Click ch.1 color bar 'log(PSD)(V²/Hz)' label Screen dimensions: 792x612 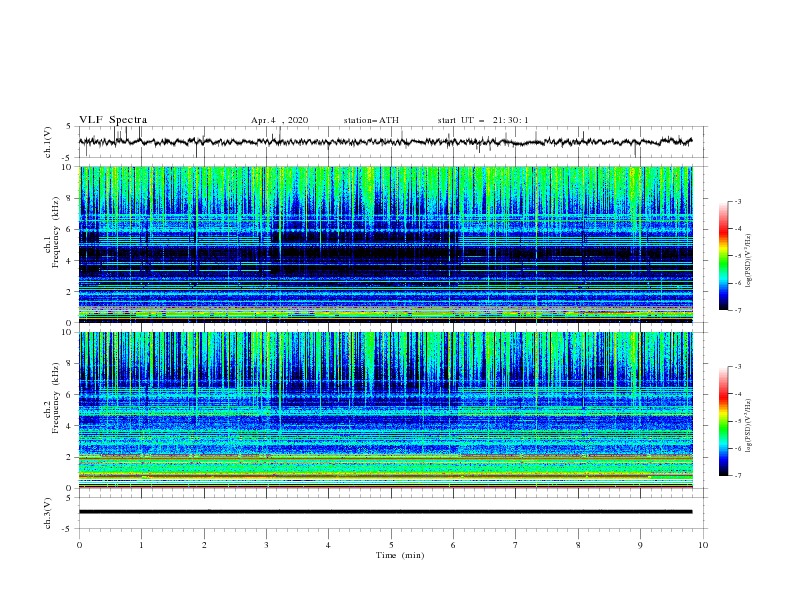coord(749,261)
